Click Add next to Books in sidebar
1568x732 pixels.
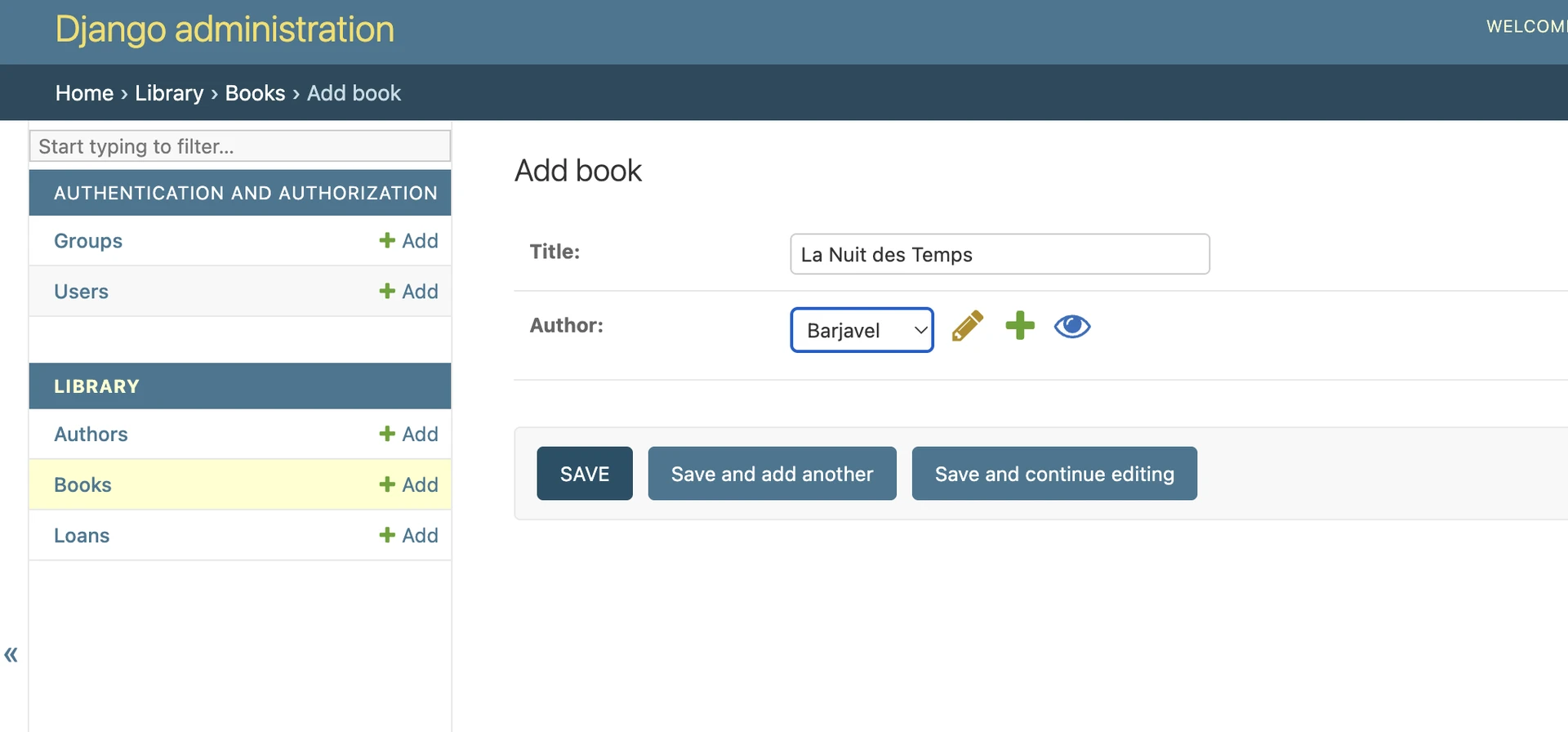tap(409, 485)
